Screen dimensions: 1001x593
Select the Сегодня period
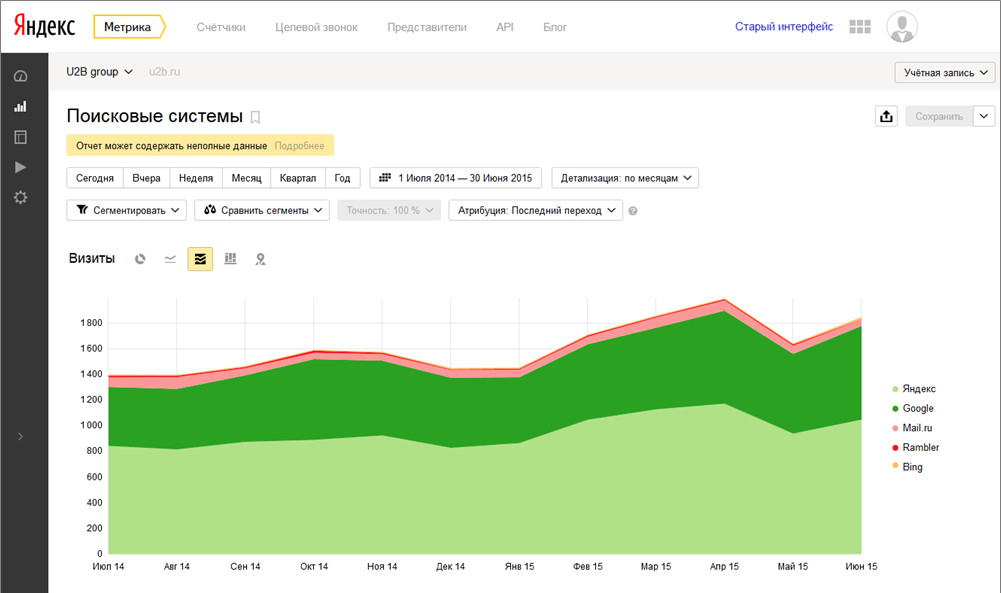pyautogui.click(x=94, y=178)
